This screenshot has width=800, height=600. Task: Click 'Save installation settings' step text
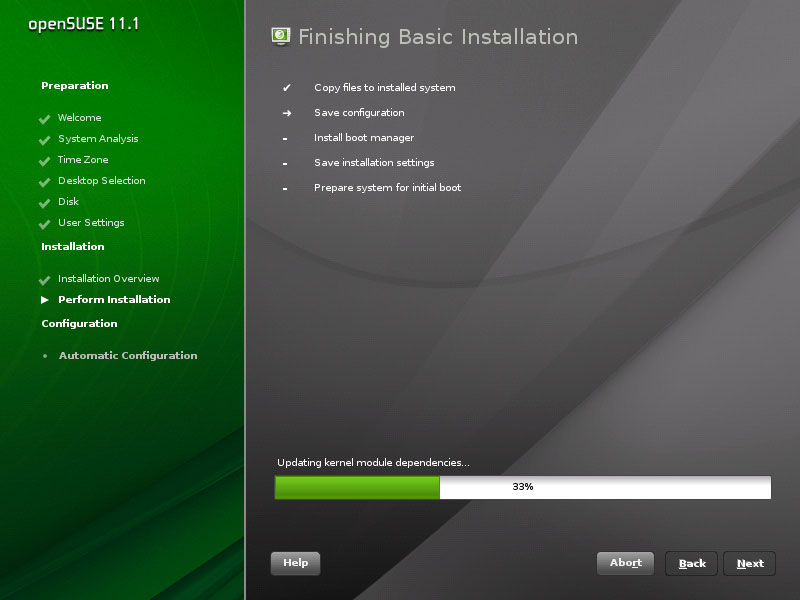(374, 163)
